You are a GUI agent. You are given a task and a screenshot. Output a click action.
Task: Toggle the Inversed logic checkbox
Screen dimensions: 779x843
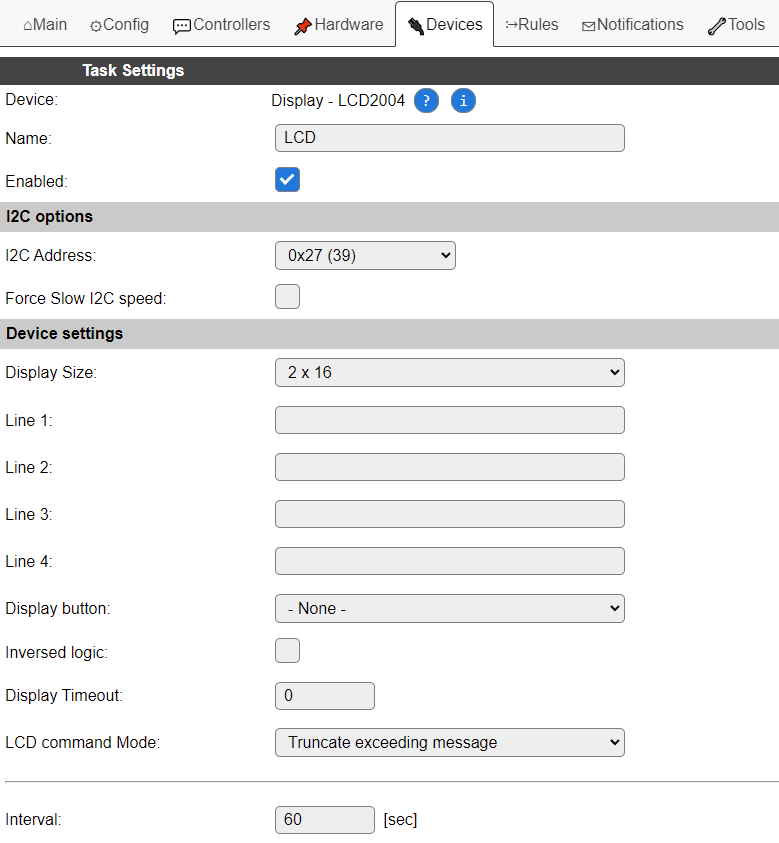[288, 651]
